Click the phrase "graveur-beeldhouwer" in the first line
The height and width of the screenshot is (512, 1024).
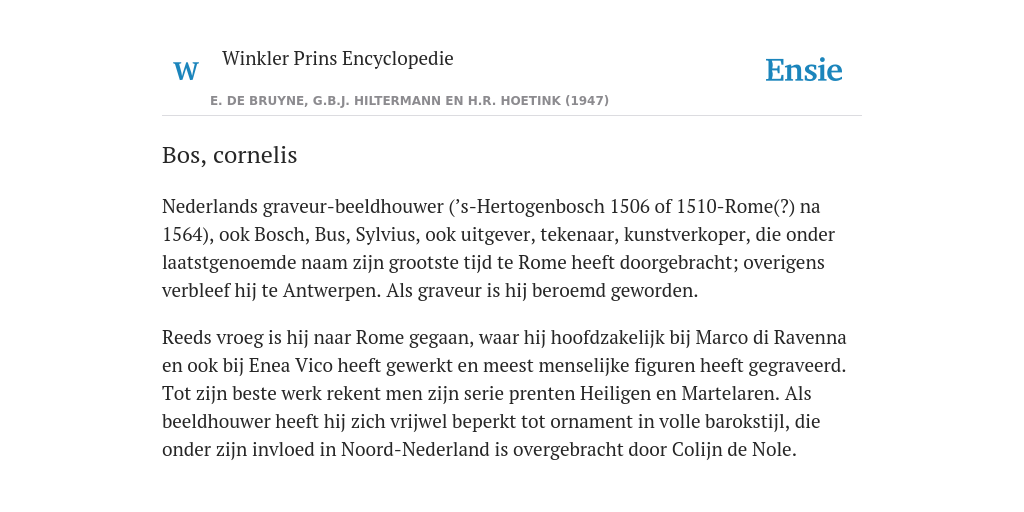coord(353,207)
